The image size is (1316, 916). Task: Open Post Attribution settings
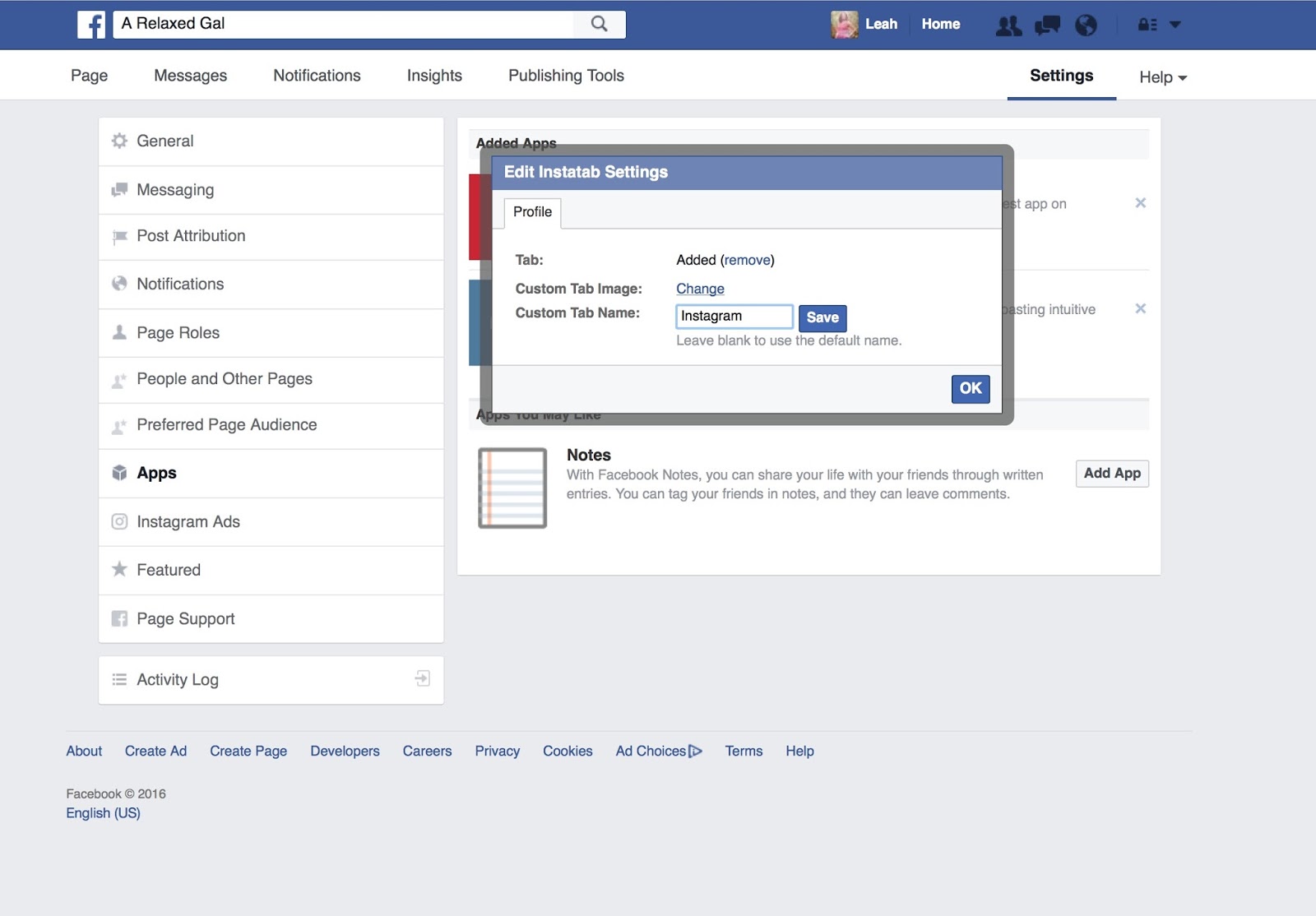271,237
